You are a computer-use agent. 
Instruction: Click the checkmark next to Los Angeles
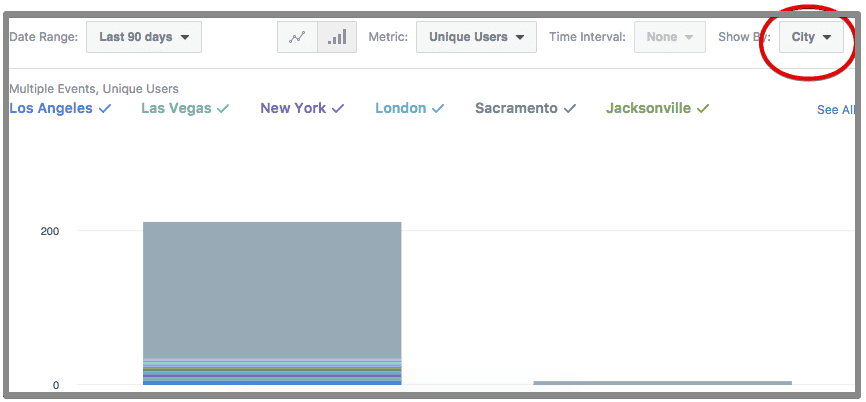(105, 109)
